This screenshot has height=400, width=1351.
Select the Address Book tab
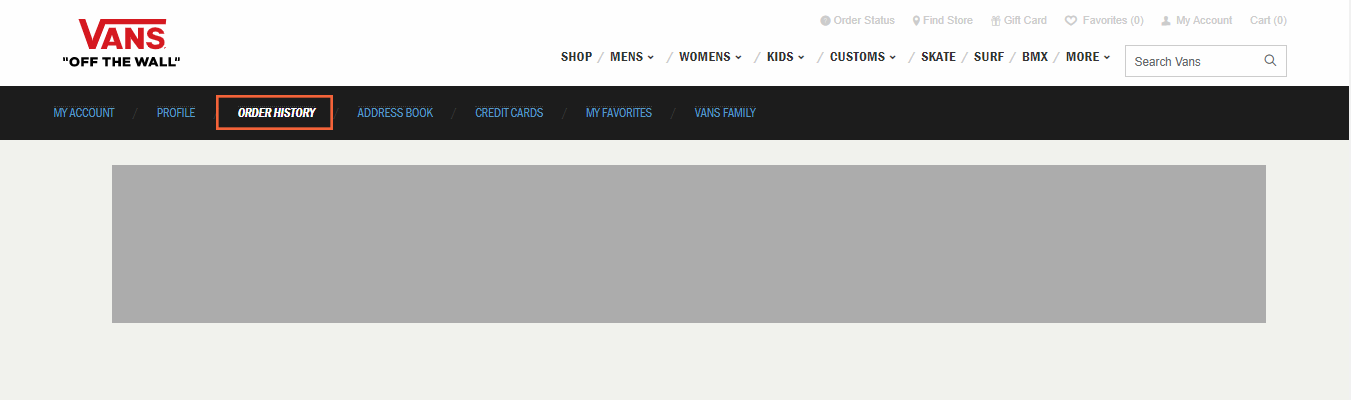395,113
